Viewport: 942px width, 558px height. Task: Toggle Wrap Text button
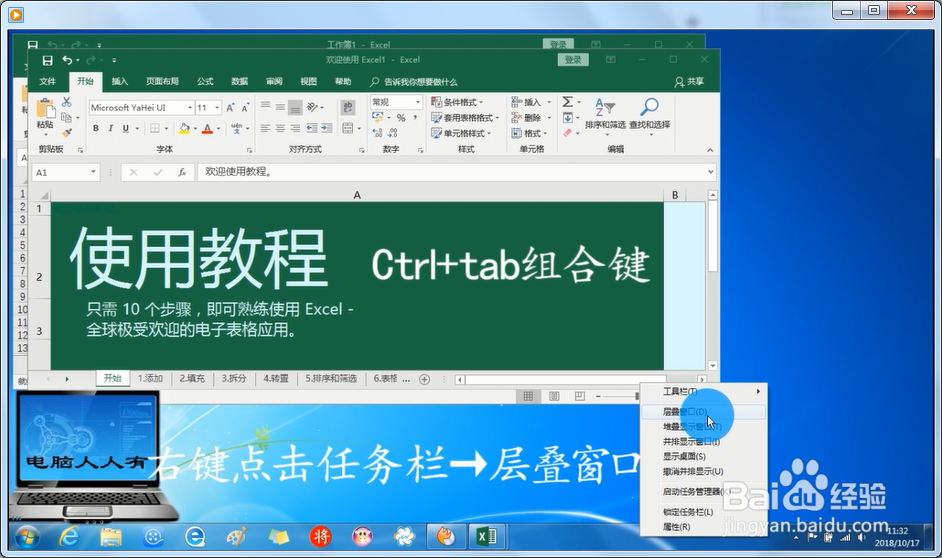point(348,107)
